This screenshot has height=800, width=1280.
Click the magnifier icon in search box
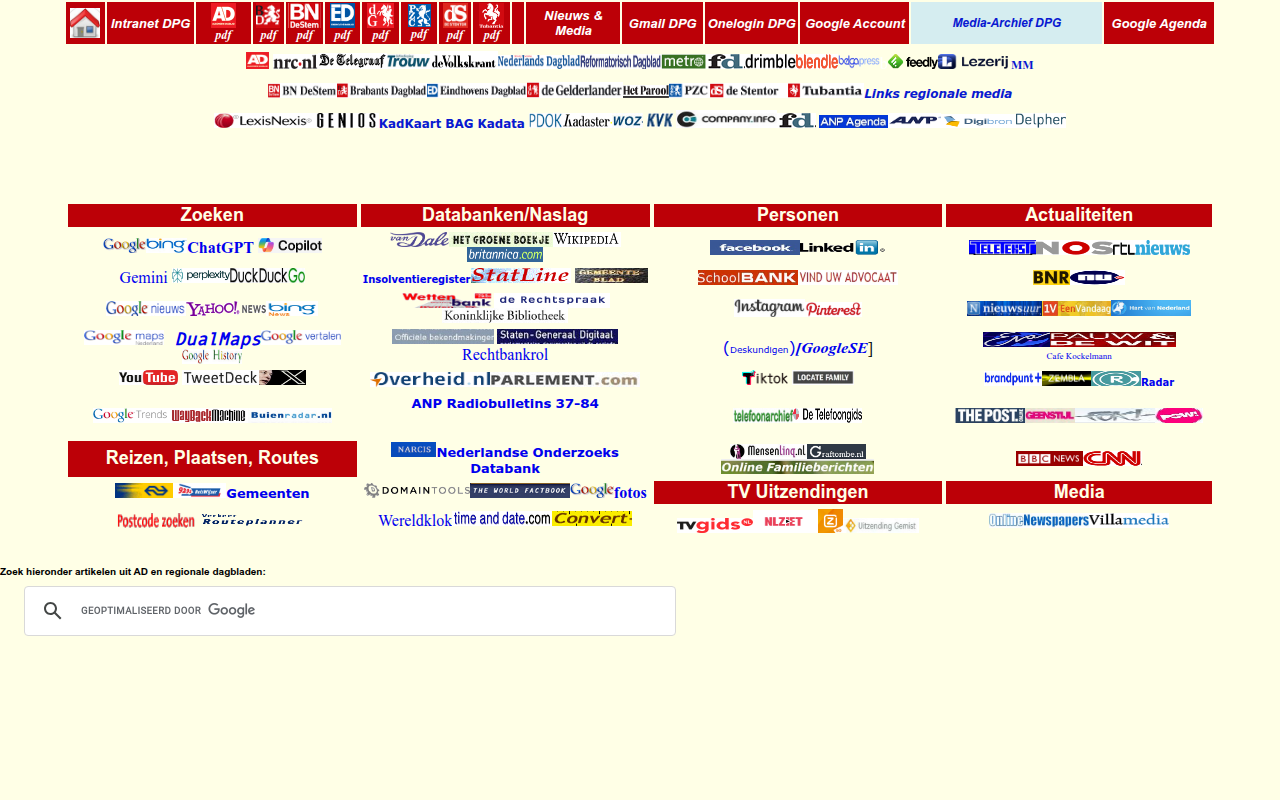point(53,611)
